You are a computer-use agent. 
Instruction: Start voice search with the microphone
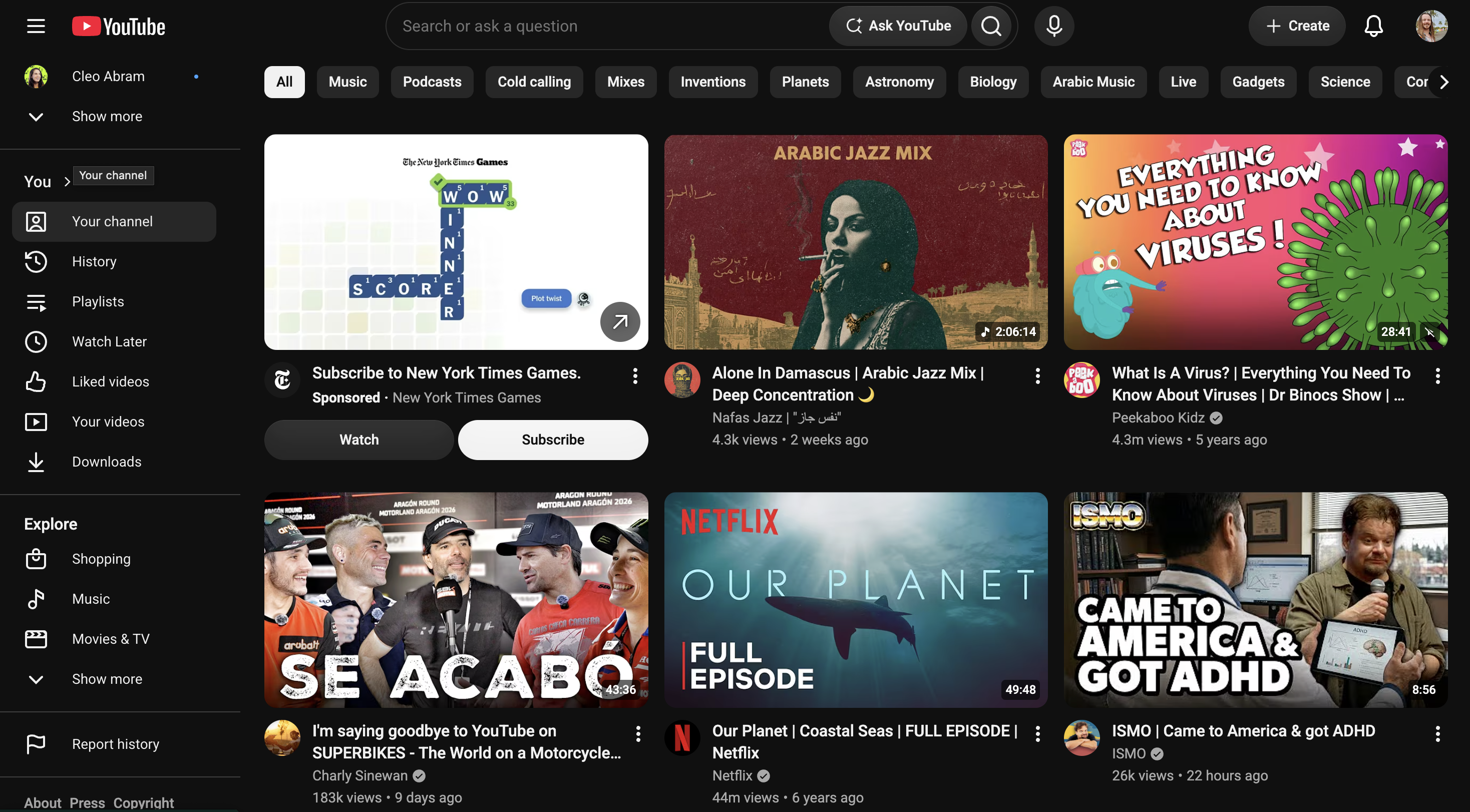[1054, 26]
